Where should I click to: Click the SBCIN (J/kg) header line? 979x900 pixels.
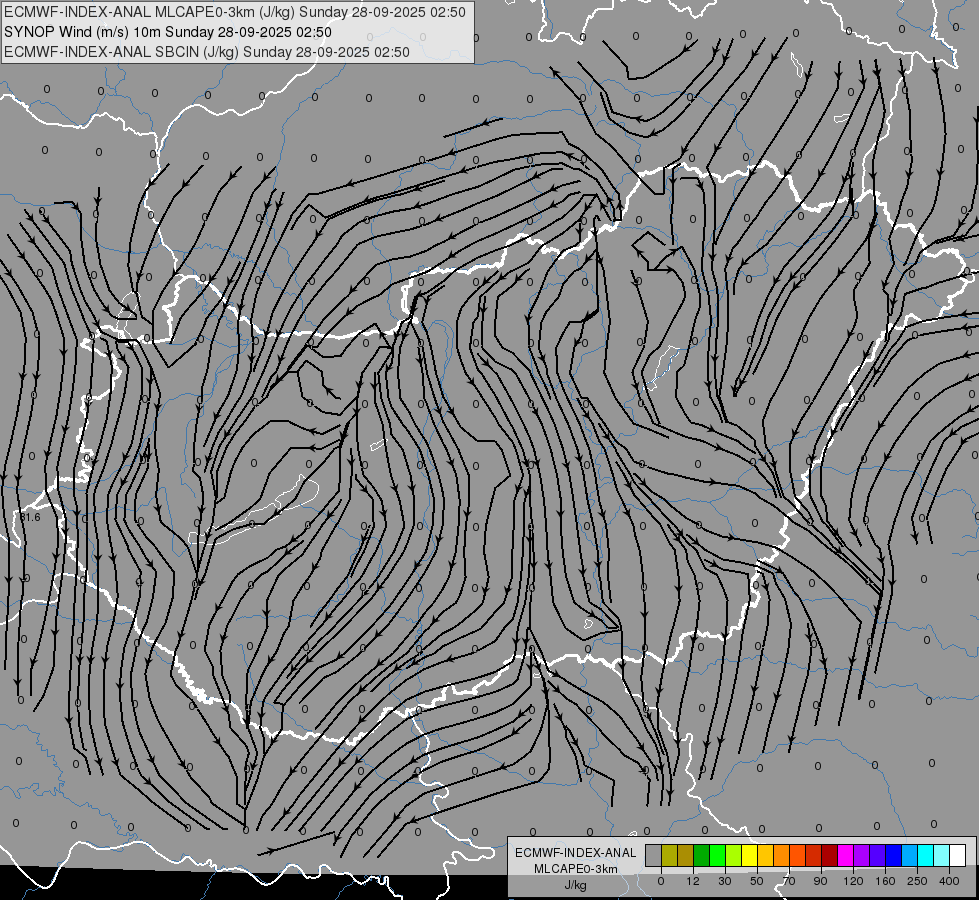tap(207, 52)
